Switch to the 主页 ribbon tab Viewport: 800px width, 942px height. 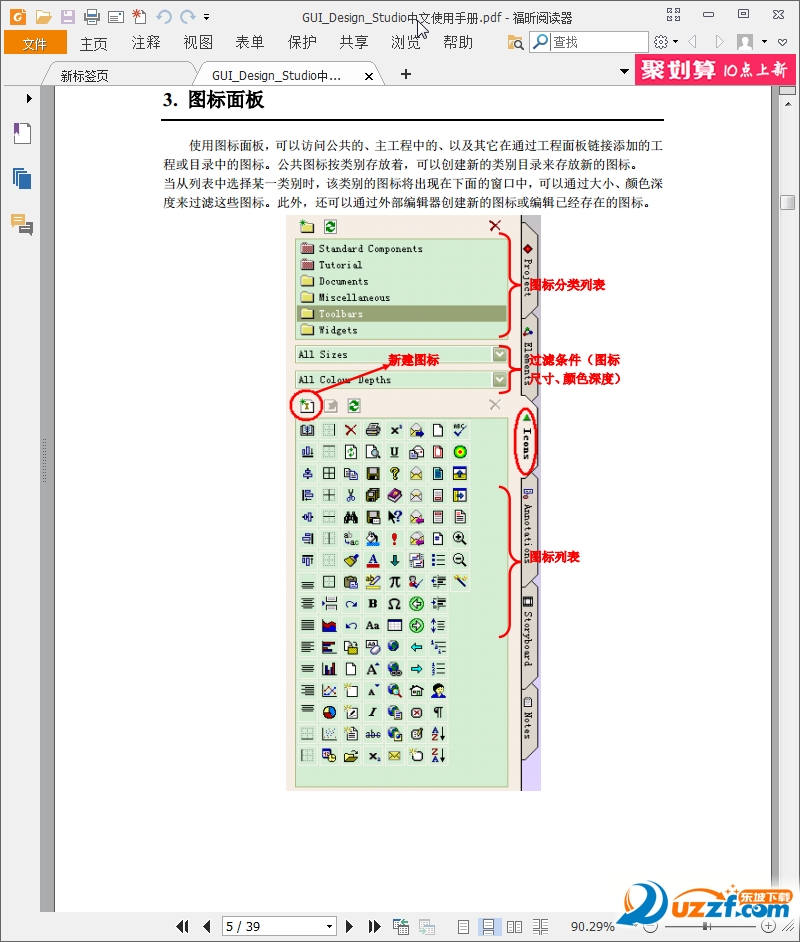(94, 43)
